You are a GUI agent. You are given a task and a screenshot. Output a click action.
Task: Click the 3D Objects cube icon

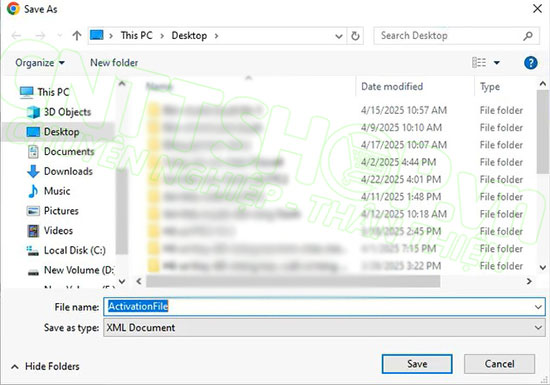(x=33, y=112)
